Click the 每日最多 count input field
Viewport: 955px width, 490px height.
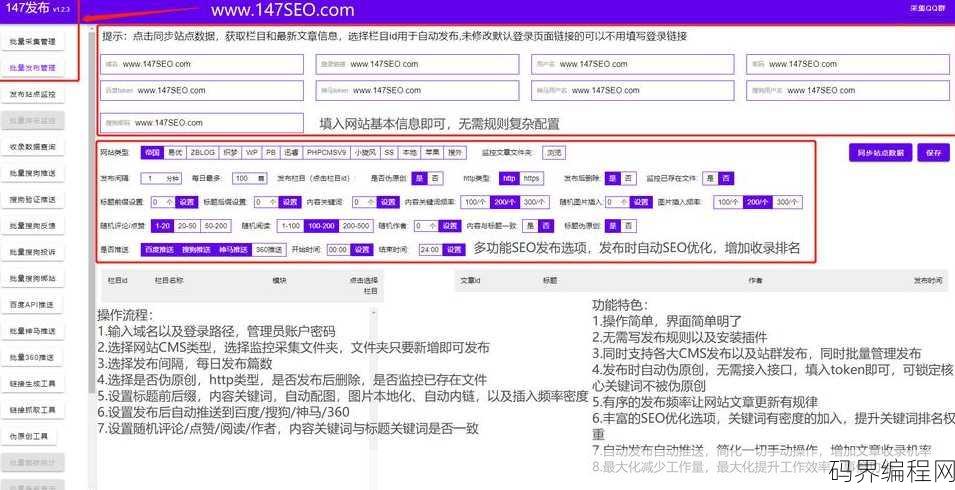(250, 178)
